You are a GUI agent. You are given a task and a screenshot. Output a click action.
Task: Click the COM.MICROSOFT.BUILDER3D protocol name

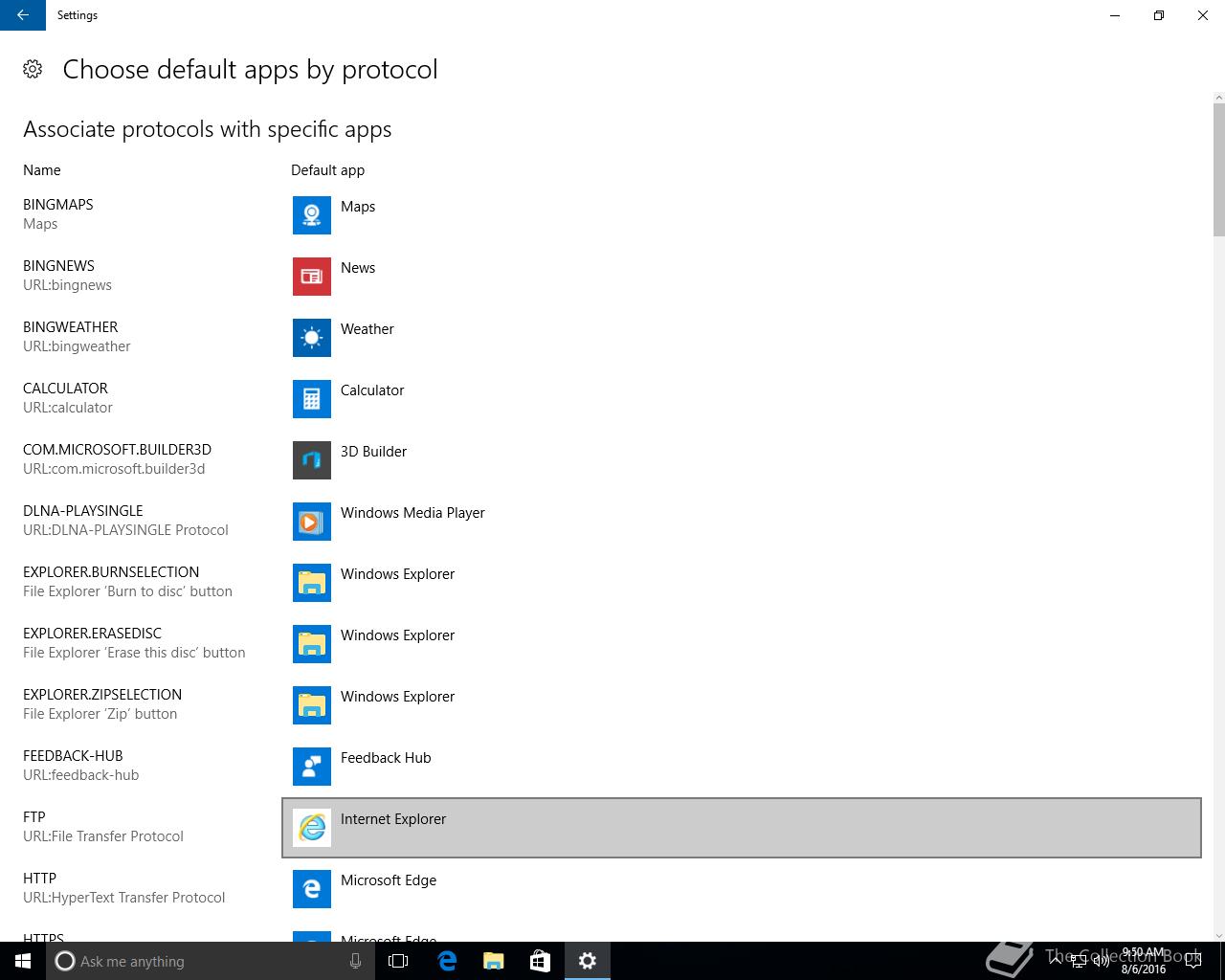(117, 450)
